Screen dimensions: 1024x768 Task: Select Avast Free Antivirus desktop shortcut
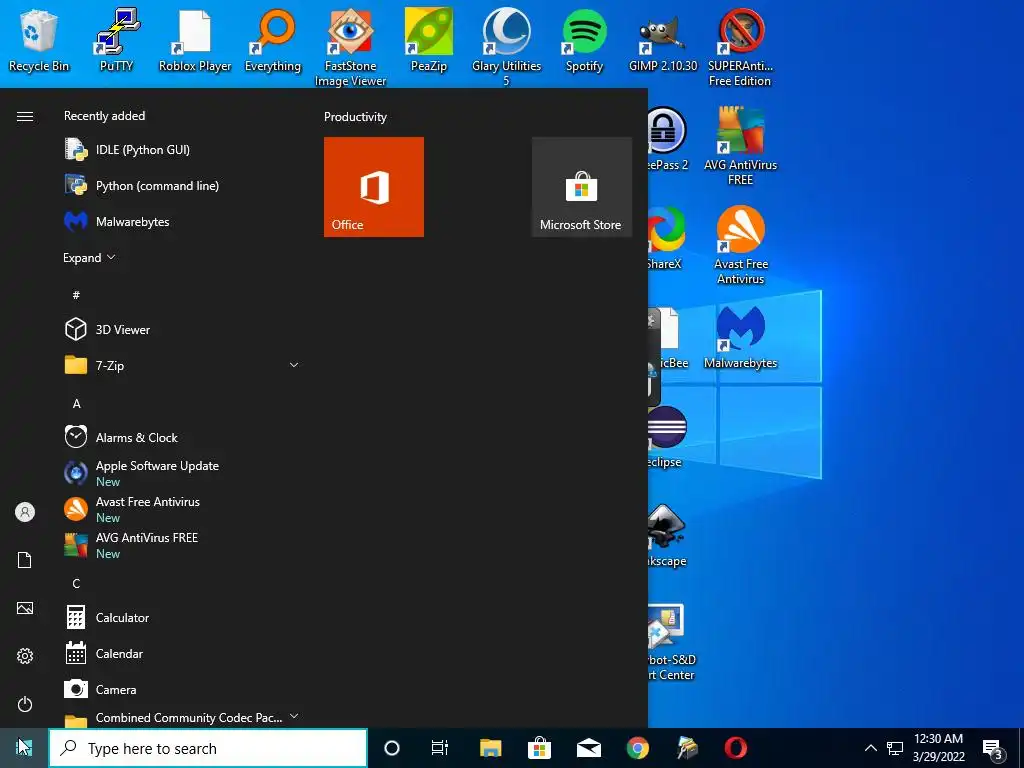tap(741, 244)
